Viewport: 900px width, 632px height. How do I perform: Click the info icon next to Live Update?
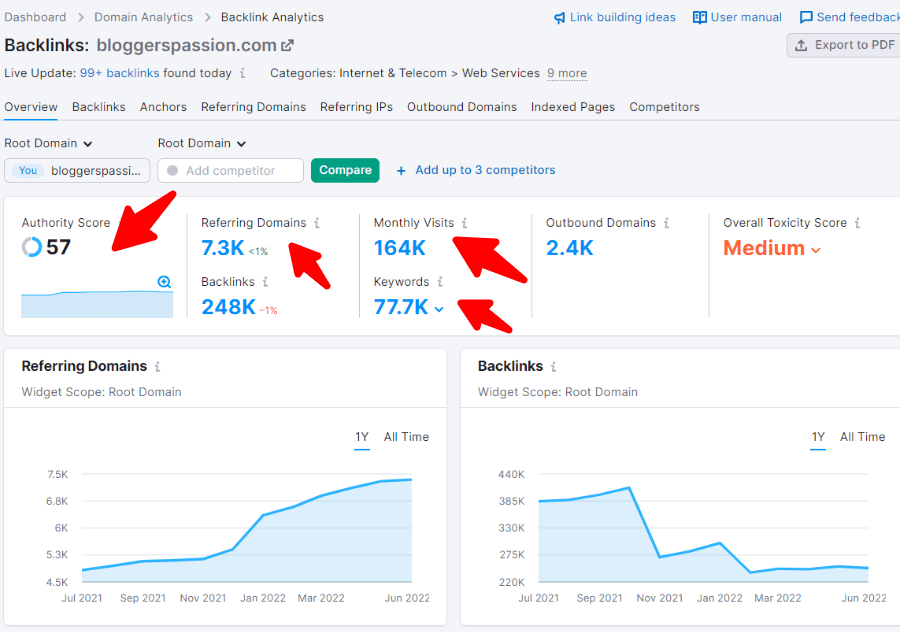[x=244, y=73]
